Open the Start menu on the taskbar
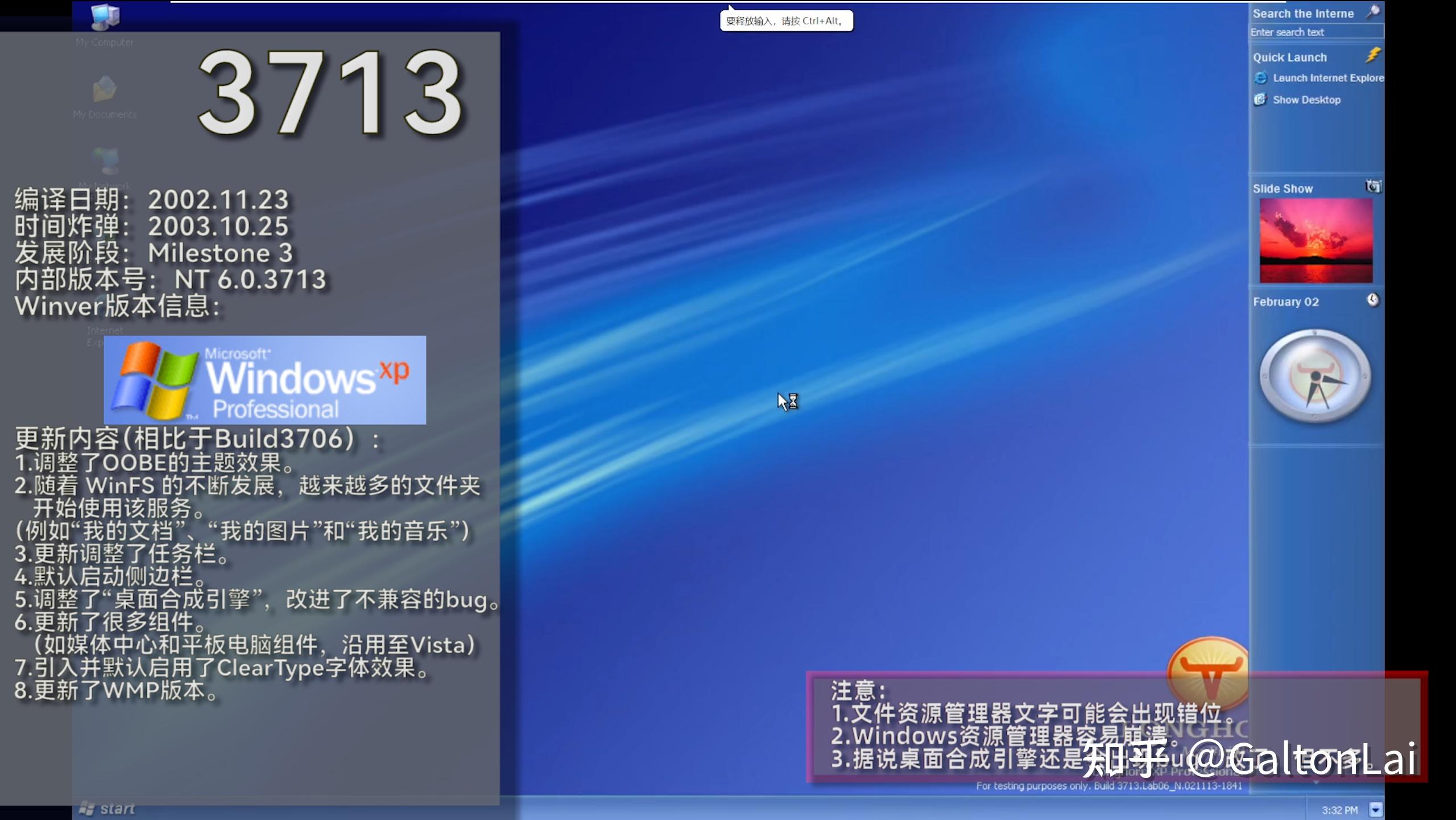This screenshot has width=1456, height=820. click(x=107, y=809)
